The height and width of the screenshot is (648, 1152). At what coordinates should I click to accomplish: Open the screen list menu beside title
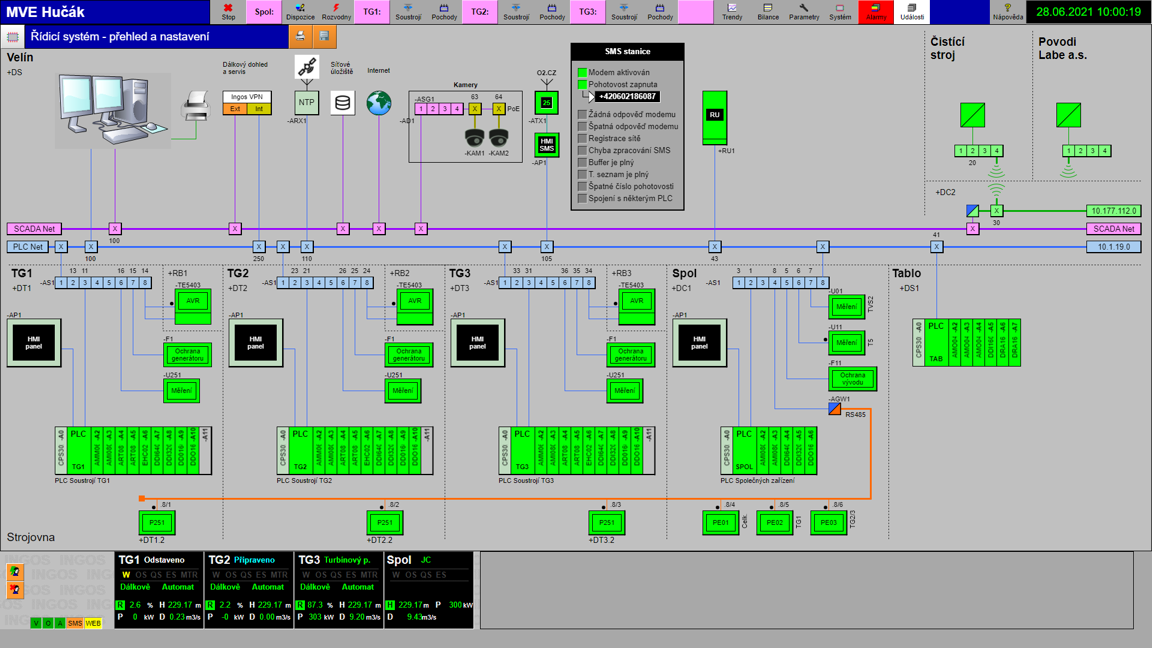point(12,37)
